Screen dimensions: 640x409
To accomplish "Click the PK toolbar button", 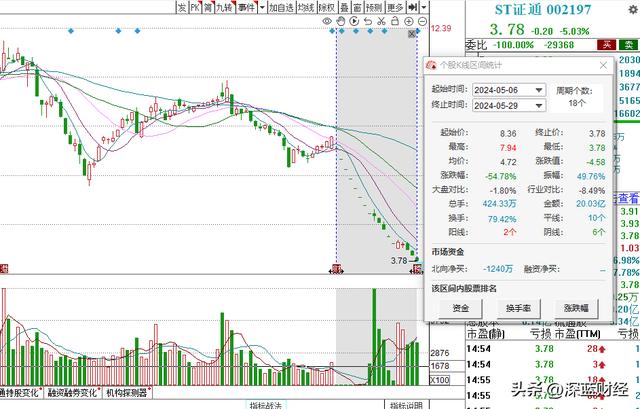I will pos(196,7).
